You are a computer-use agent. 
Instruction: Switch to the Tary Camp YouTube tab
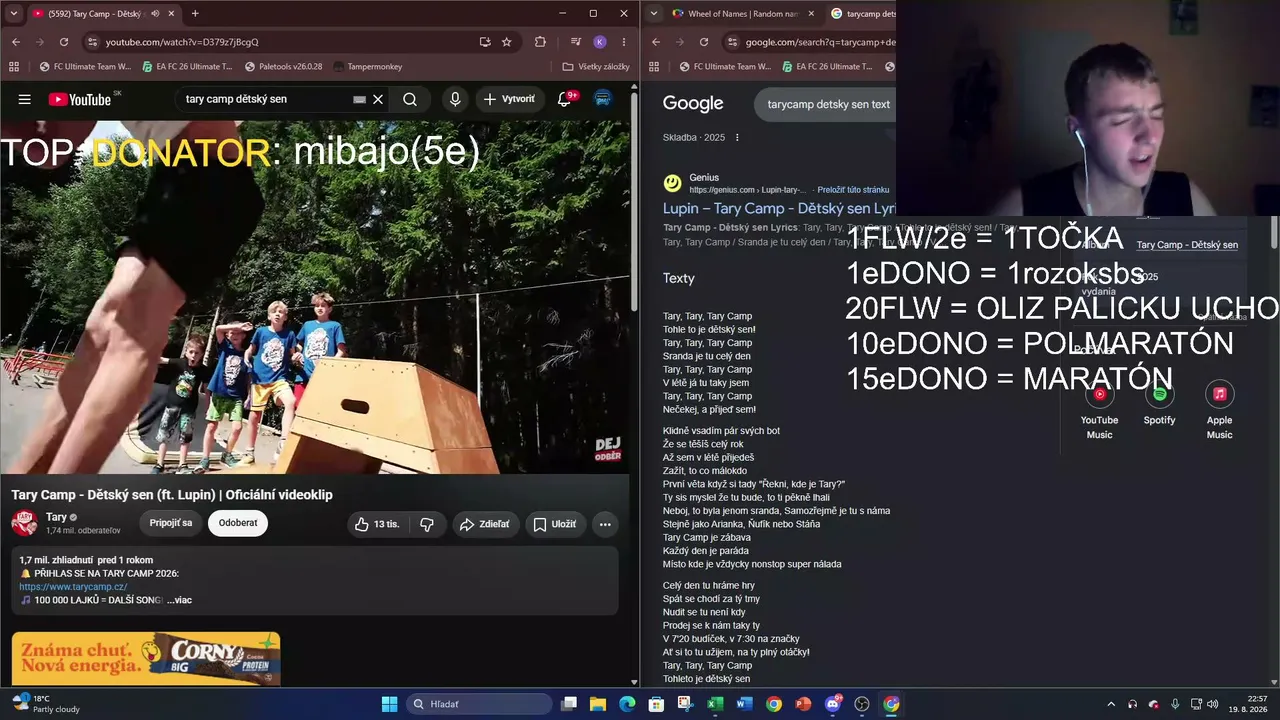100,14
